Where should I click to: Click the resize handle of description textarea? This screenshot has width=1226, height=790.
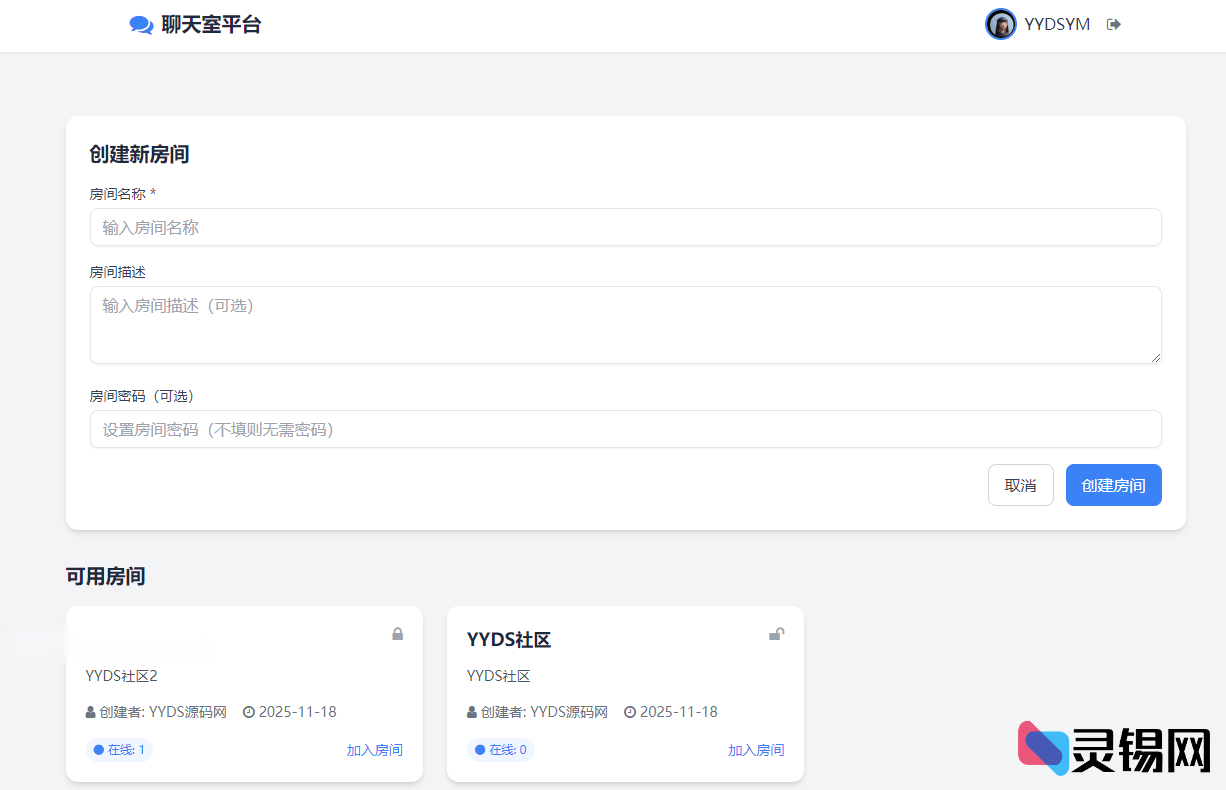coord(1156,358)
